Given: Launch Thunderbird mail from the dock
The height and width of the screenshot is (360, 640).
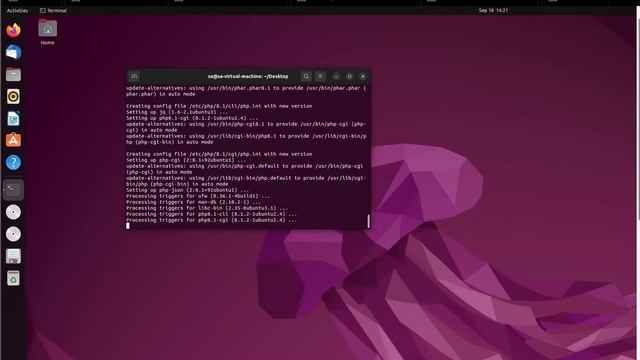Looking at the screenshot, I should (x=13, y=52).
